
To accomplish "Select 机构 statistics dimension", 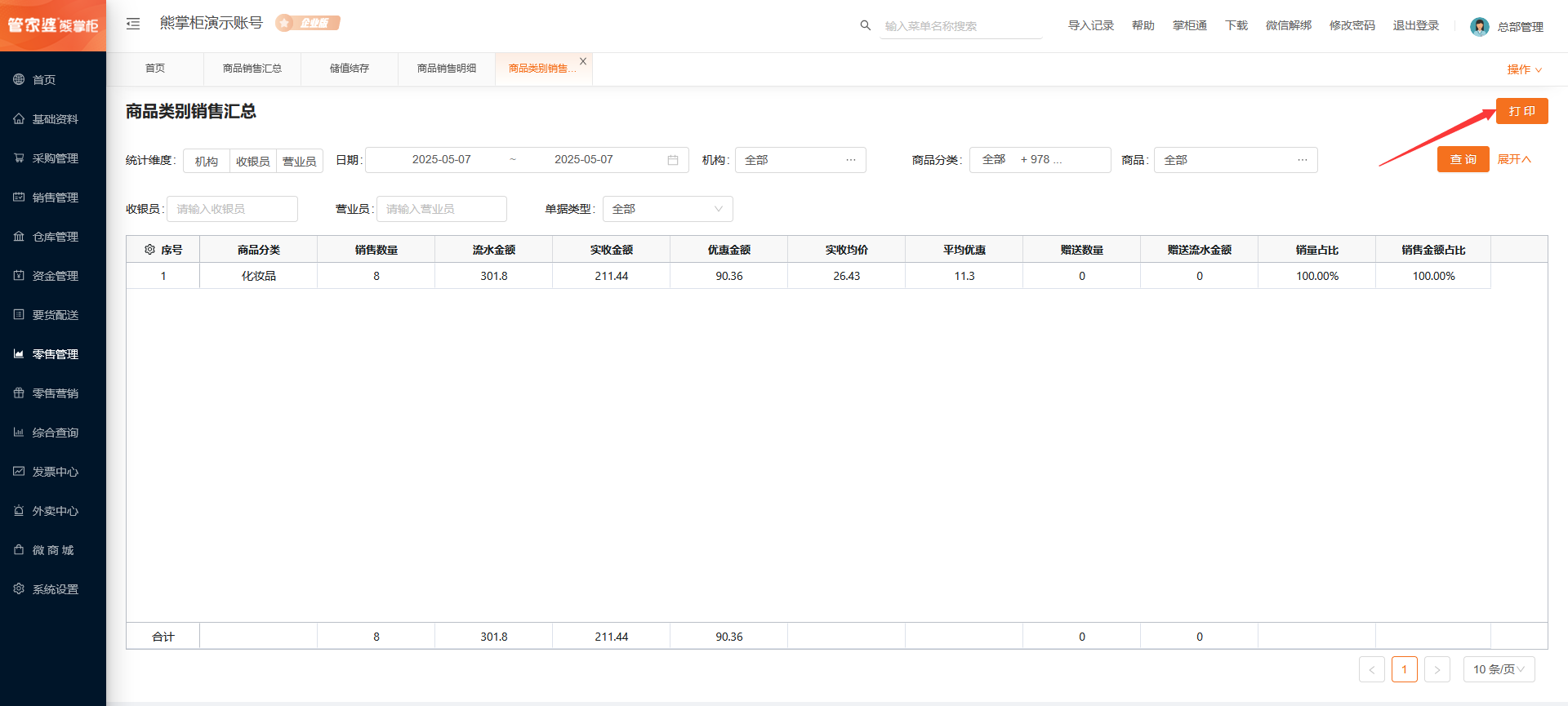I will pyautogui.click(x=207, y=161).
